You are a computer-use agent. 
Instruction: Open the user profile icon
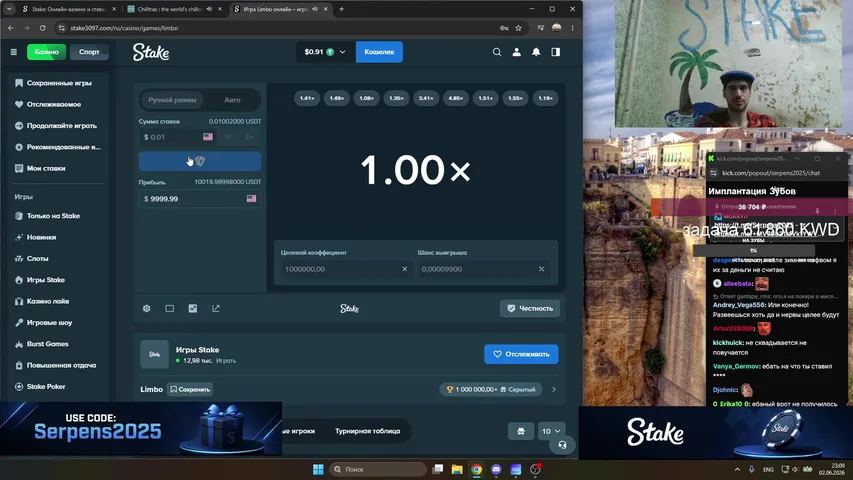(x=516, y=52)
